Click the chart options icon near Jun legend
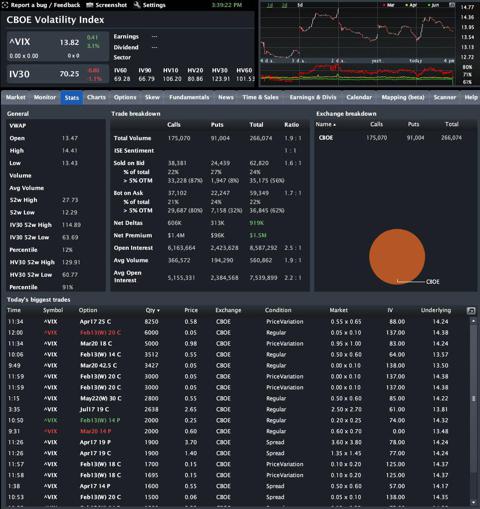Image resolution: width=480 pixels, height=509 pixels. pyautogui.click(x=452, y=5)
